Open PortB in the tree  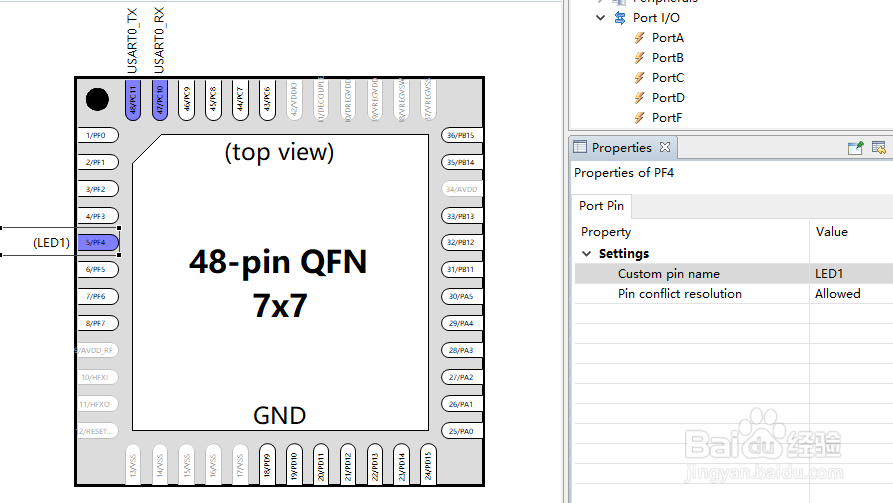coord(667,58)
